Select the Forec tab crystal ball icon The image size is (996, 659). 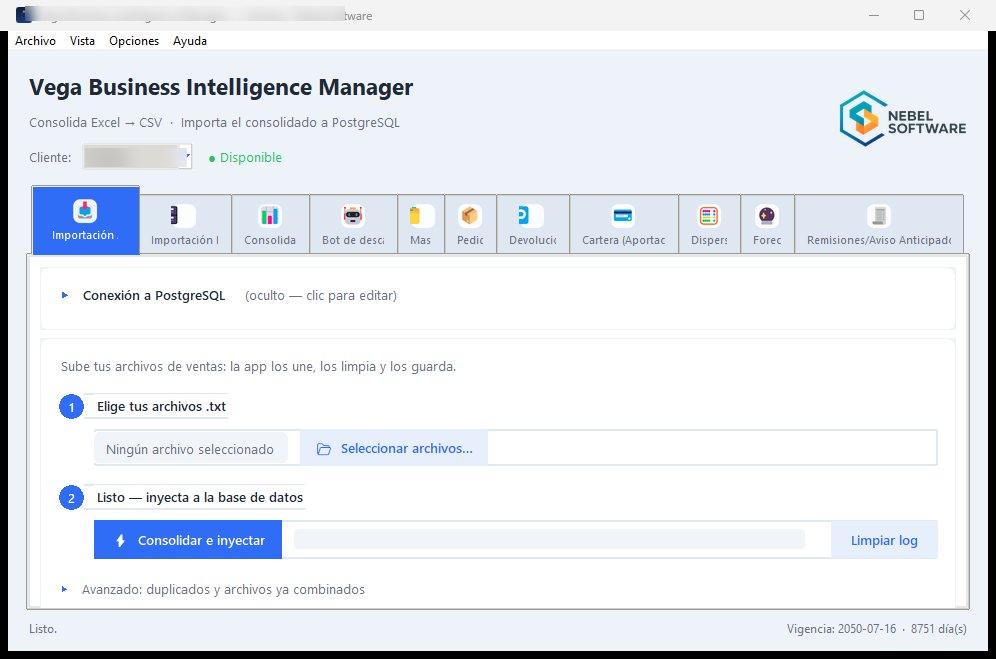tap(767, 224)
